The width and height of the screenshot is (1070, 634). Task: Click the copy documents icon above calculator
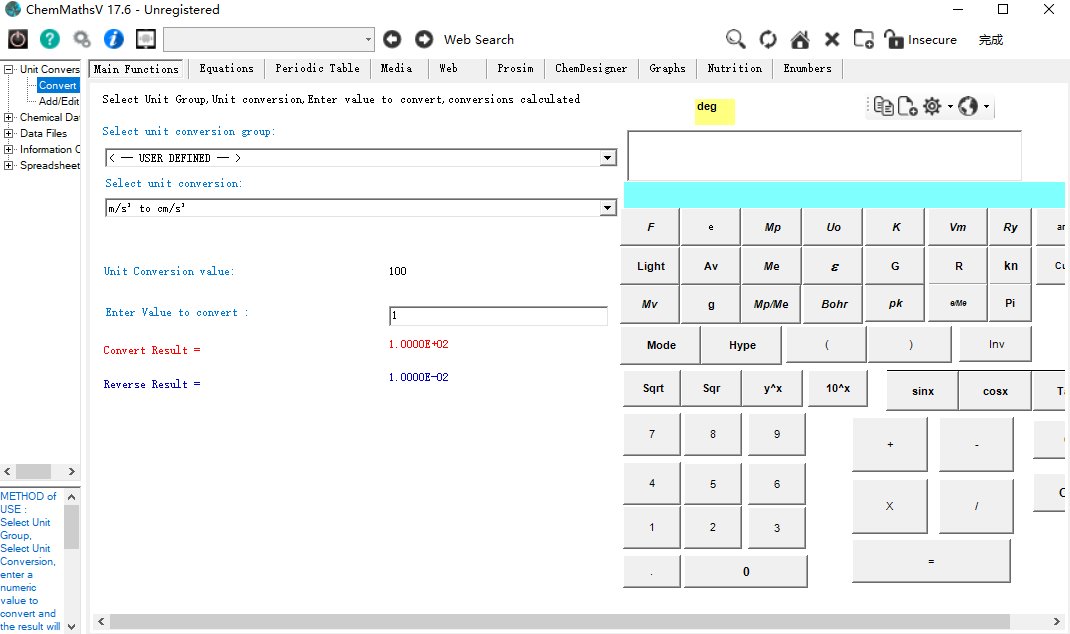pos(883,106)
